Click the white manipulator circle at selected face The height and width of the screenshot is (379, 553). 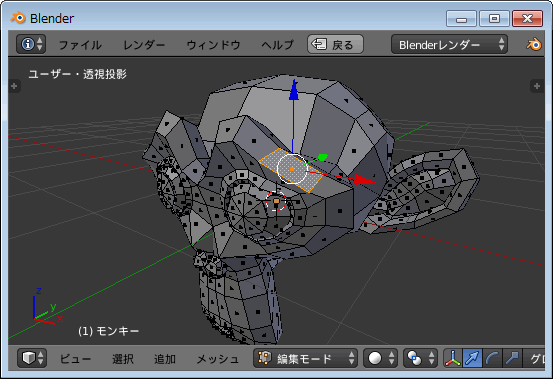(x=292, y=169)
